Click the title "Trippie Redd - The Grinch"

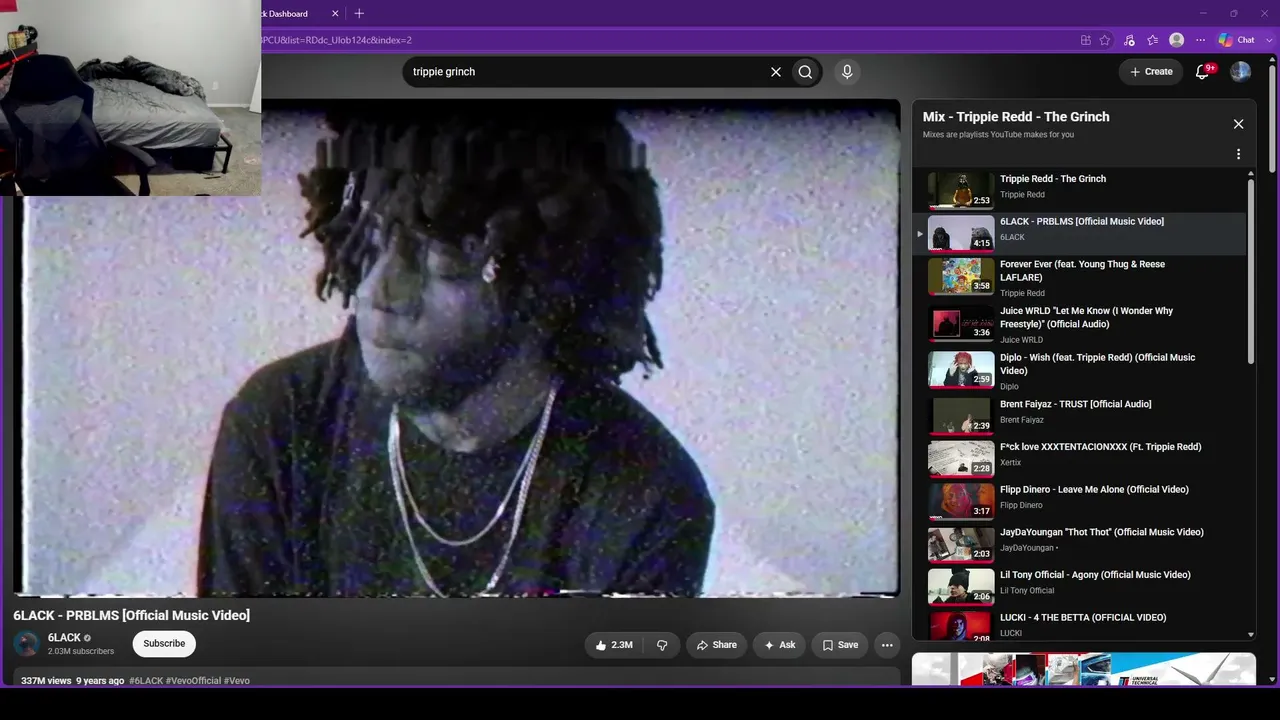pos(1053,179)
